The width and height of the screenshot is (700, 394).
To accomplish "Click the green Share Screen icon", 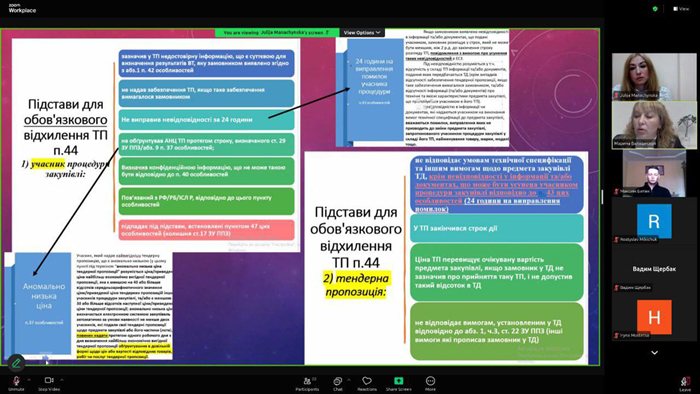I will [398, 381].
